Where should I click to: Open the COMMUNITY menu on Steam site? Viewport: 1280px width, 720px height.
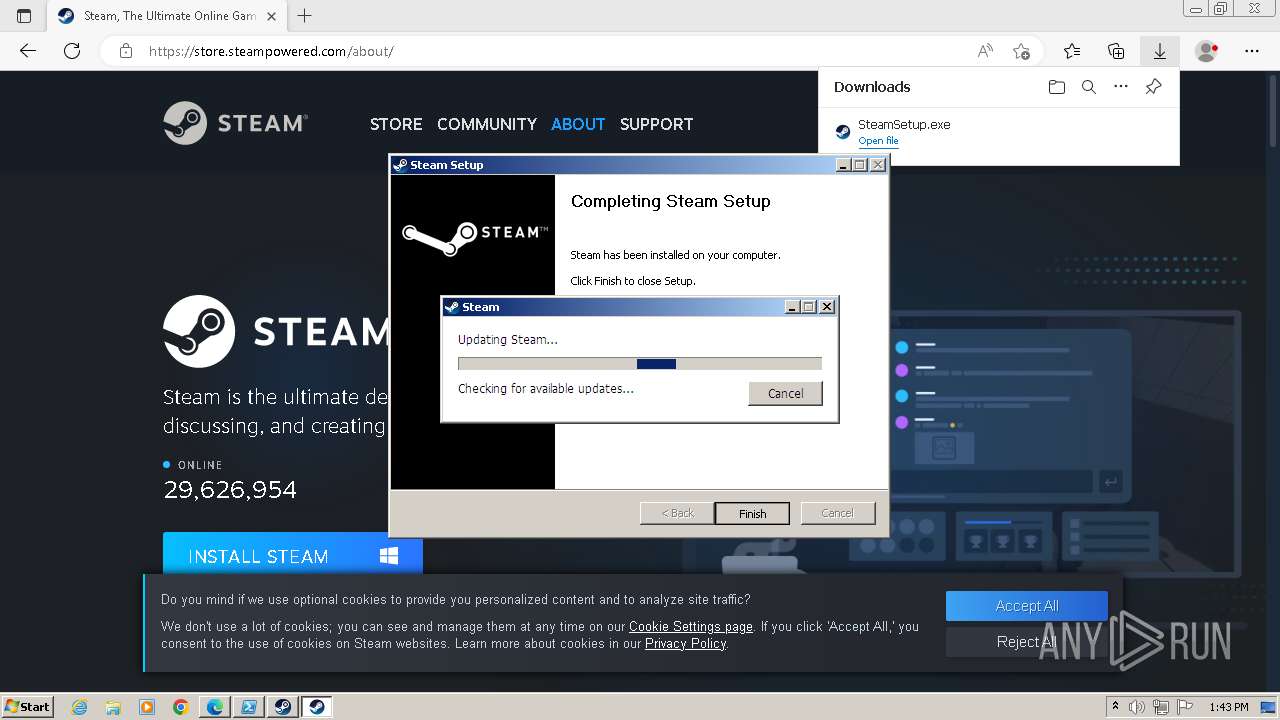(487, 124)
